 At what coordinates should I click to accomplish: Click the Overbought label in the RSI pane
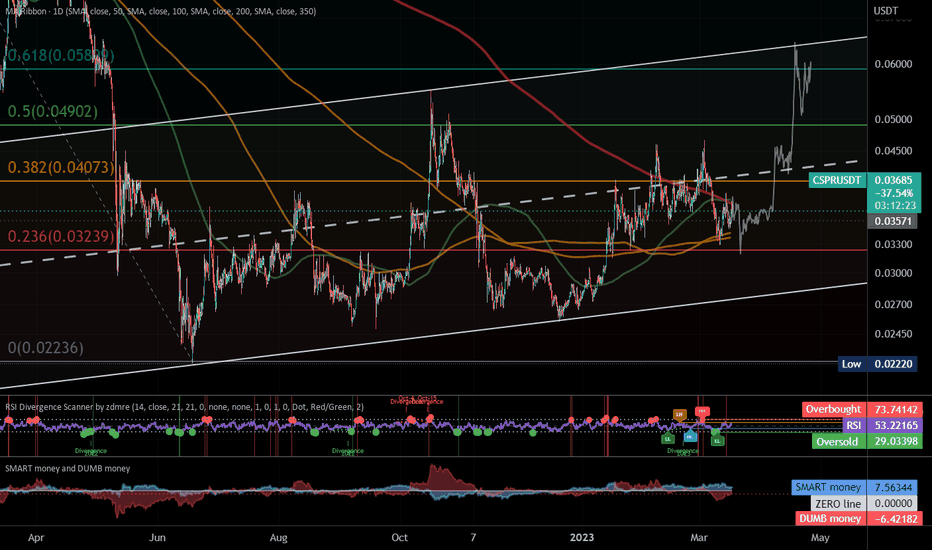[833, 409]
